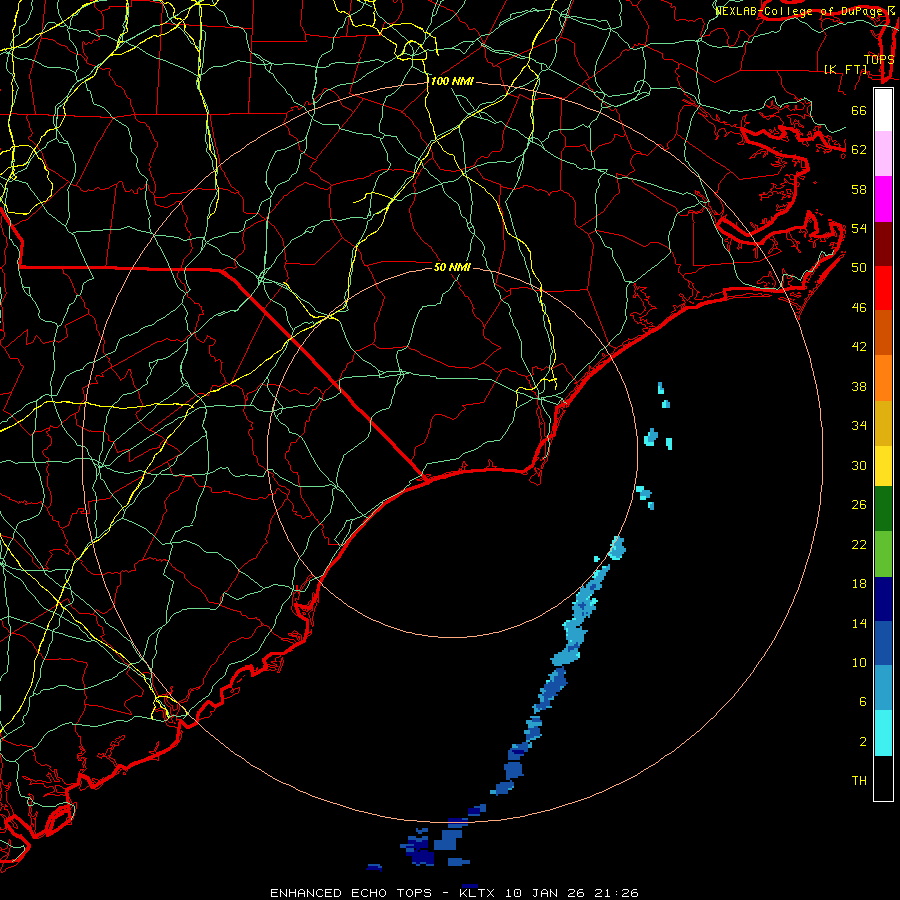The image size is (900, 900).
Task: Click the legend value 50
Action: pyautogui.click(x=859, y=267)
